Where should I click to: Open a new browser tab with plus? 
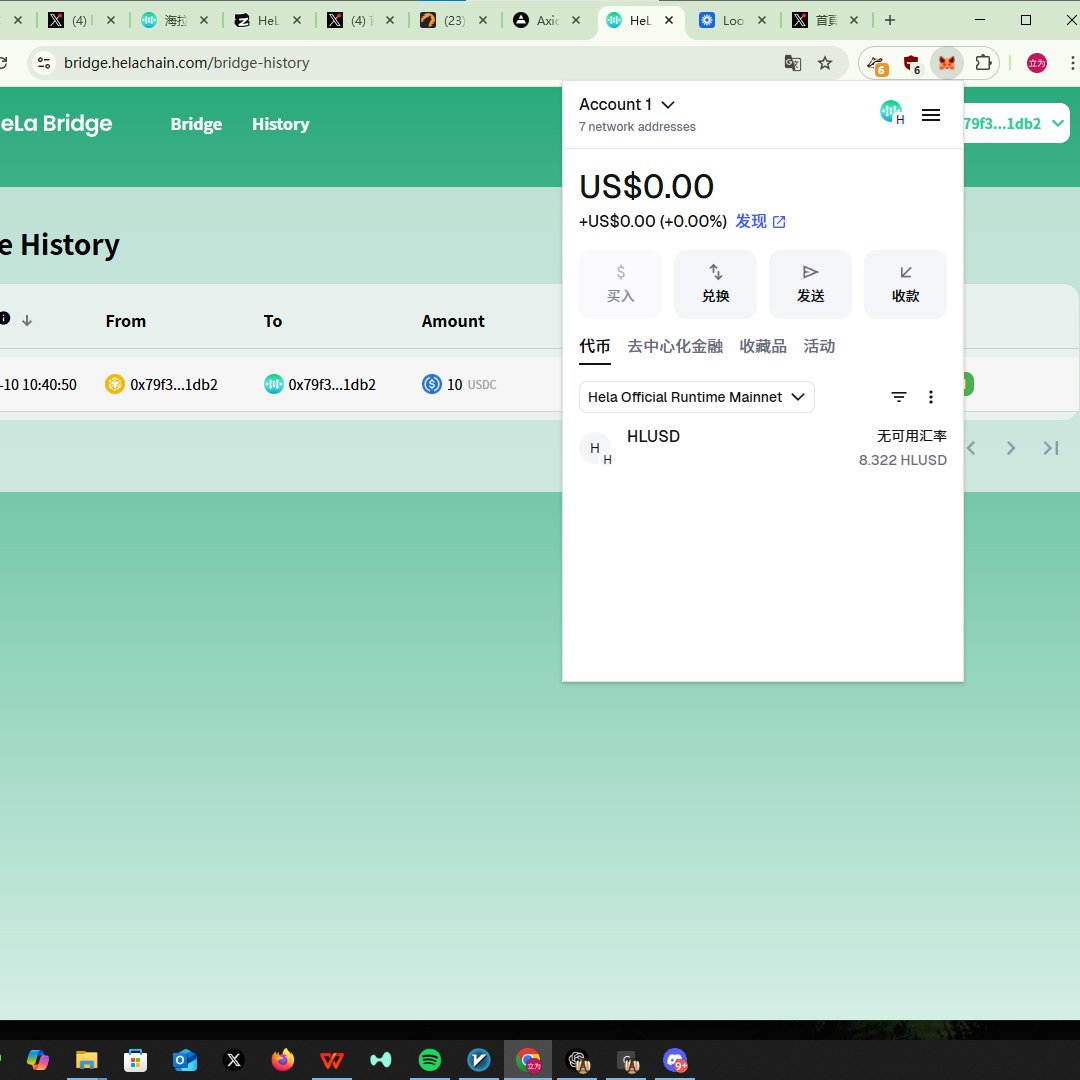(x=890, y=21)
